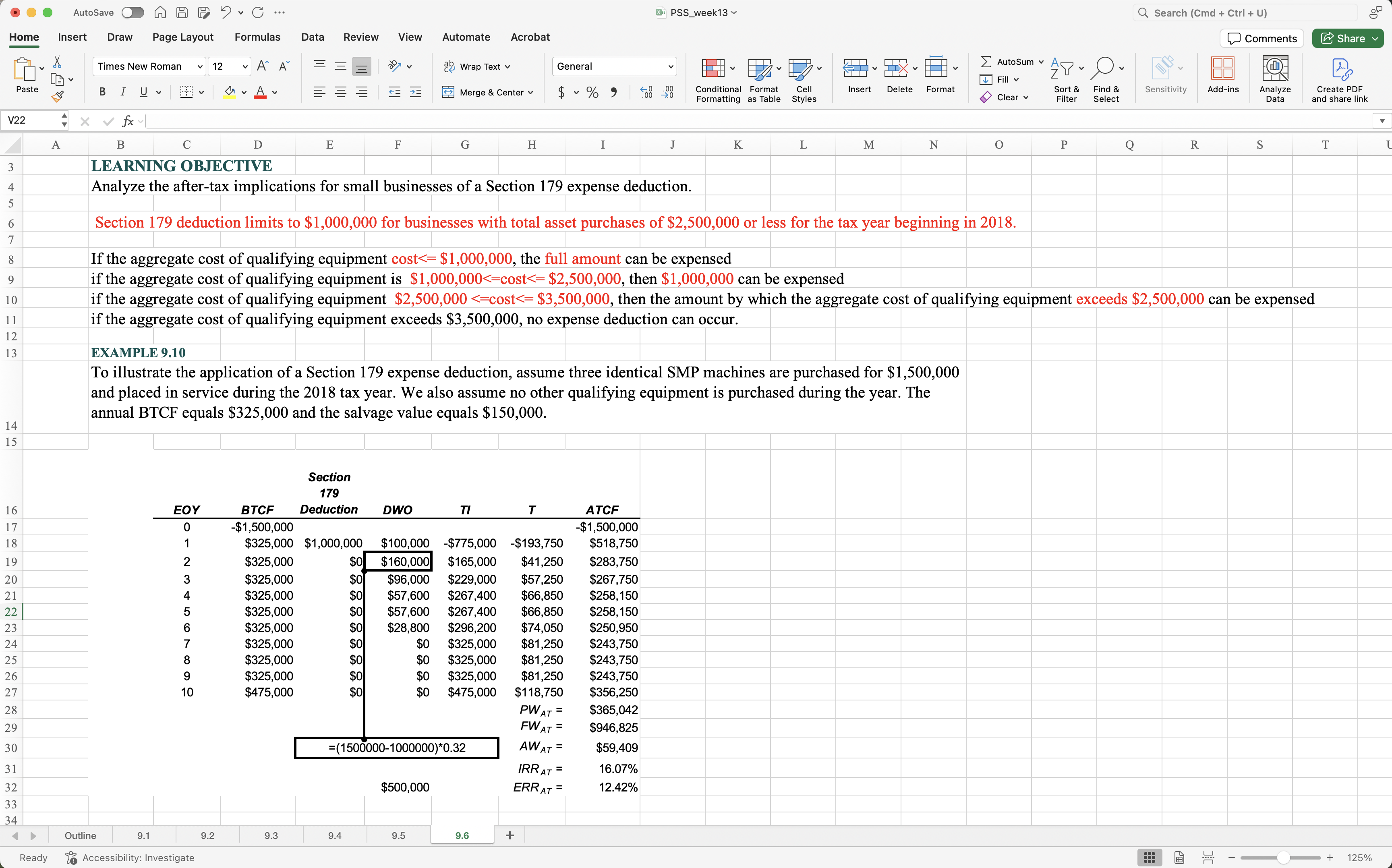This screenshot has height=868, width=1392.
Task: Click the Comments button
Action: 1261,38
